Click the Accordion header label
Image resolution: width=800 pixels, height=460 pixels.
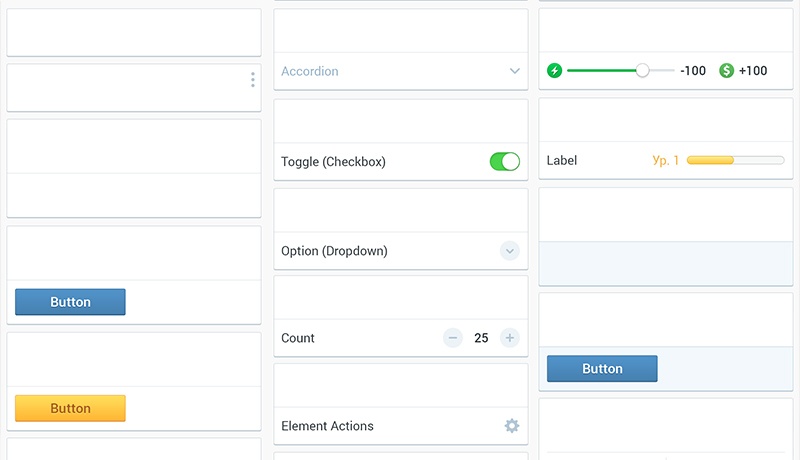click(310, 72)
